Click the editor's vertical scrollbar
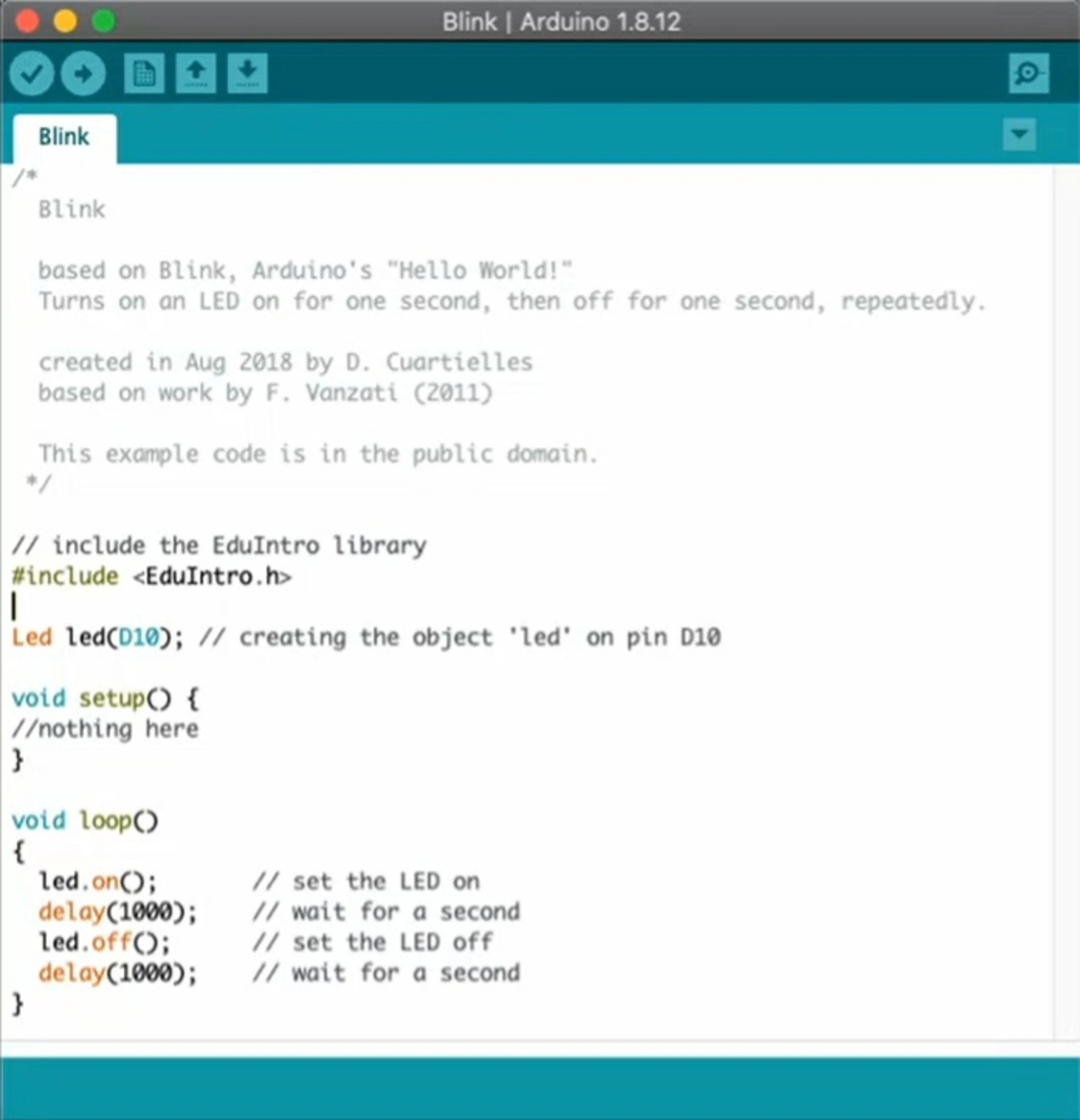The image size is (1080, 1120). 1065,590
